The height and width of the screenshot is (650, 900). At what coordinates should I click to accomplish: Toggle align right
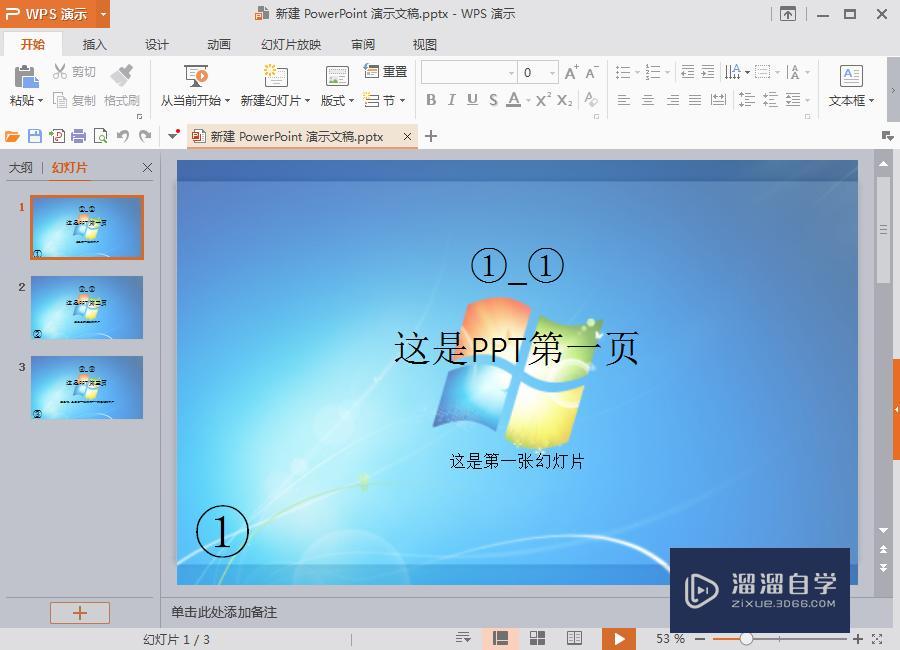672,100
